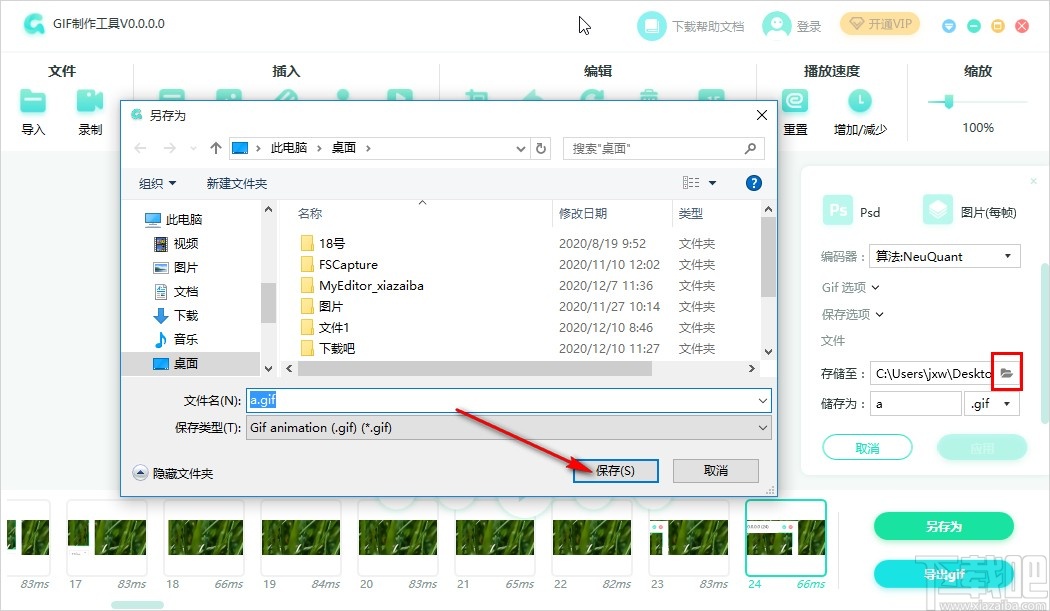Open the 下载吧 folder
The height and width of the screenshot is (611, 1050).
[x=336, y=348]
